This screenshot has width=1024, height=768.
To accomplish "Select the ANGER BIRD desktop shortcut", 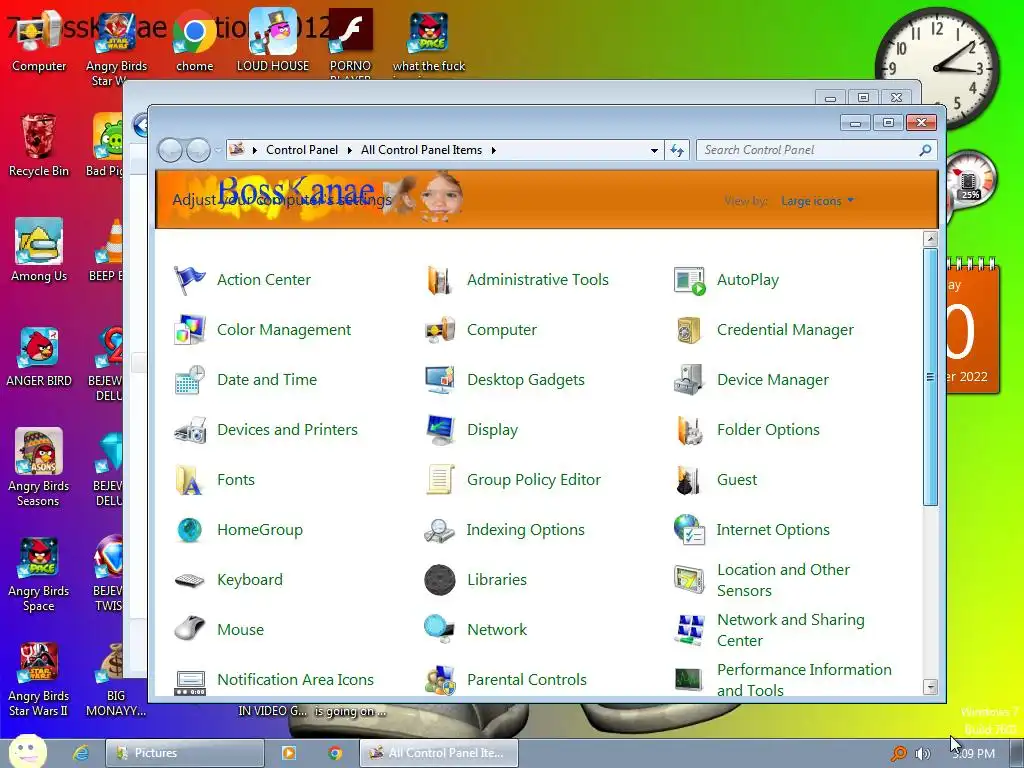I will point(39,356).
